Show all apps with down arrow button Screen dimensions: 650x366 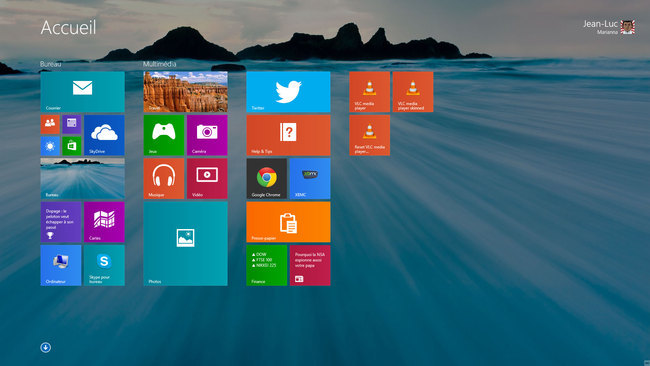[x=46, y=347]
